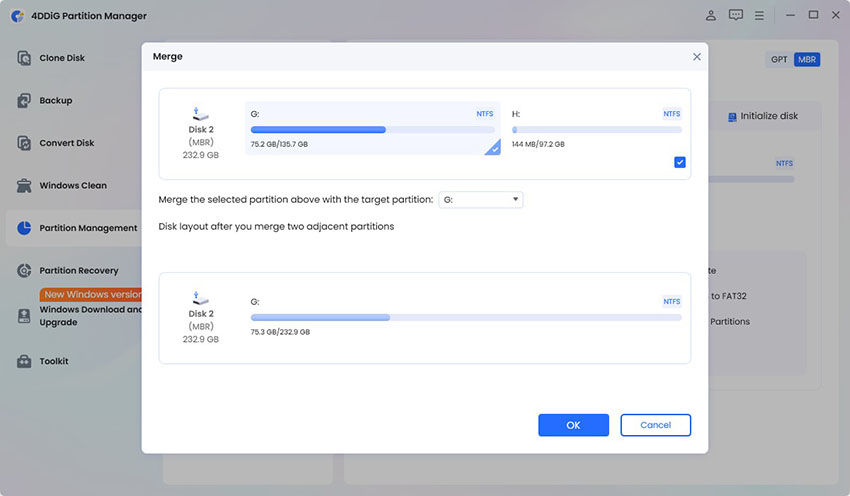The width and height of the screenshot is (850, 496).
Task: Click NTFS label in background window
Action: tap(784, 163)
